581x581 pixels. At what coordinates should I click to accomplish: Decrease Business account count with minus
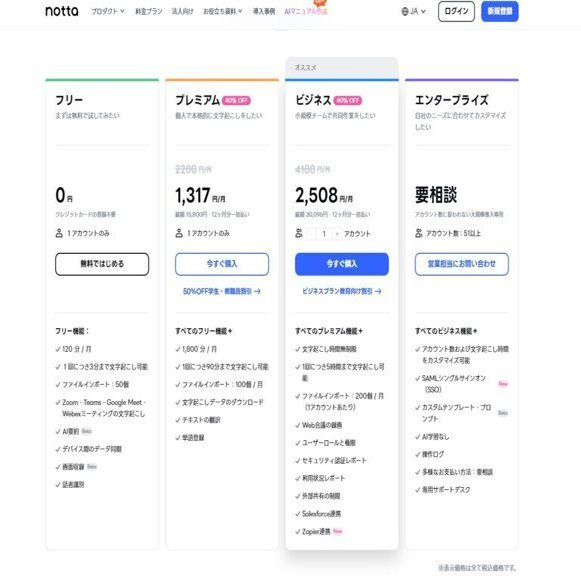pos(312,234)
